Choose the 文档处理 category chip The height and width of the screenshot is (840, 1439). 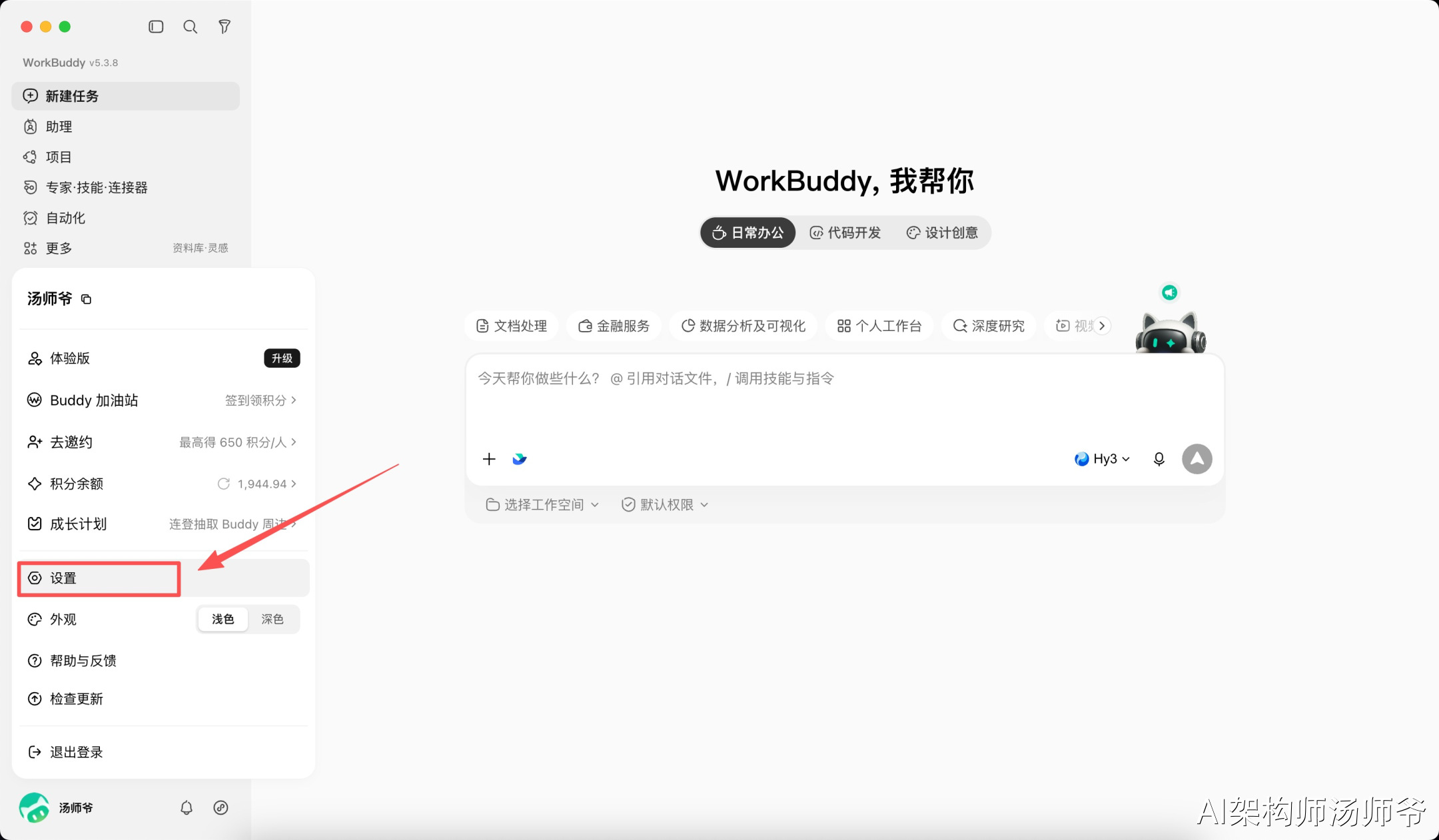coord(512,326)
